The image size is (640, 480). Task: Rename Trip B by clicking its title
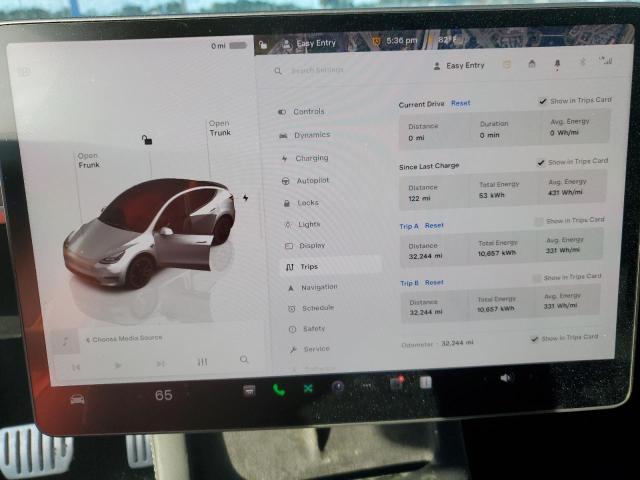[x=409, y=283]
